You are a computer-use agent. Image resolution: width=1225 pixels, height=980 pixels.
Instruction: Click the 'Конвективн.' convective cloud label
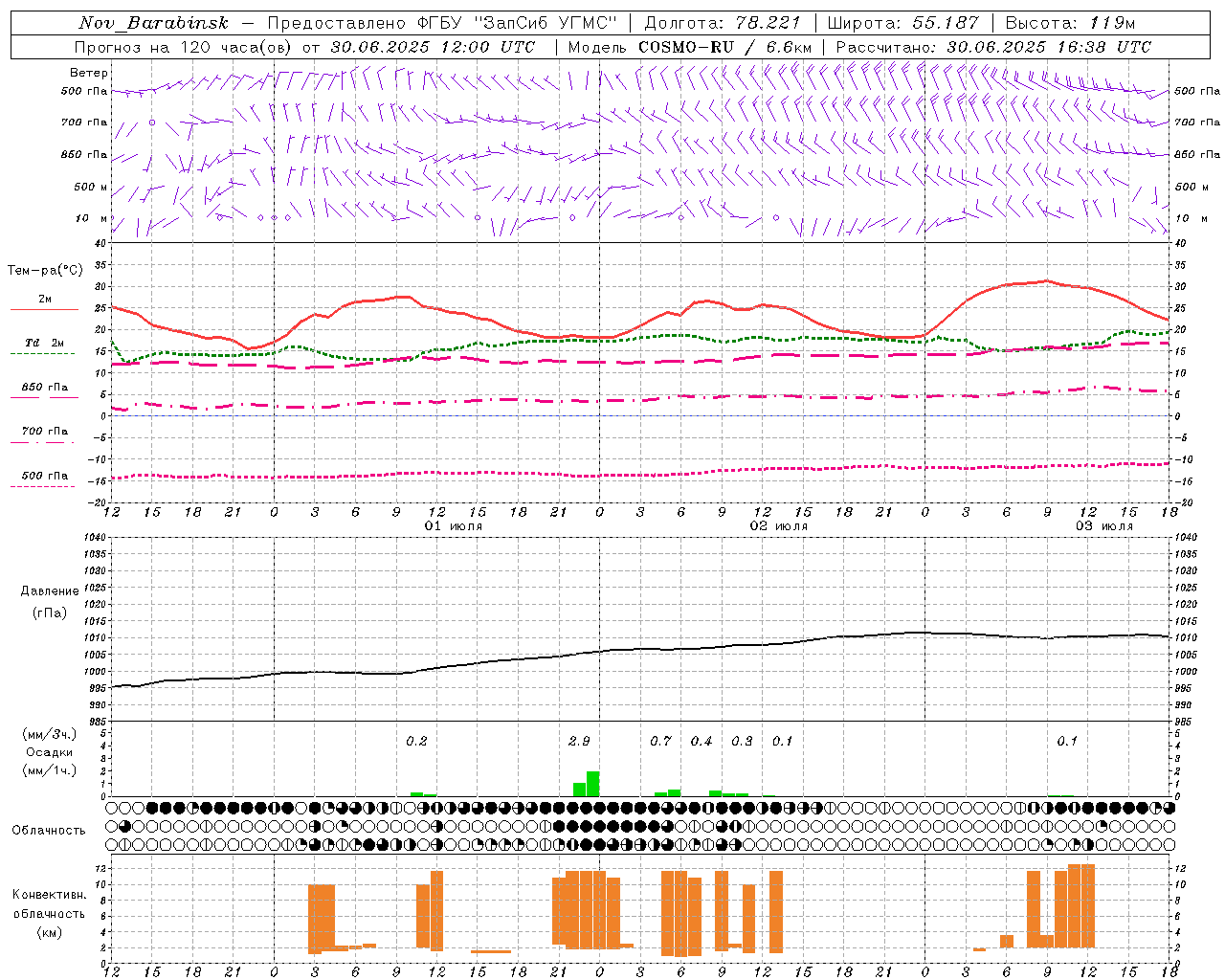[x=49, y=895]
